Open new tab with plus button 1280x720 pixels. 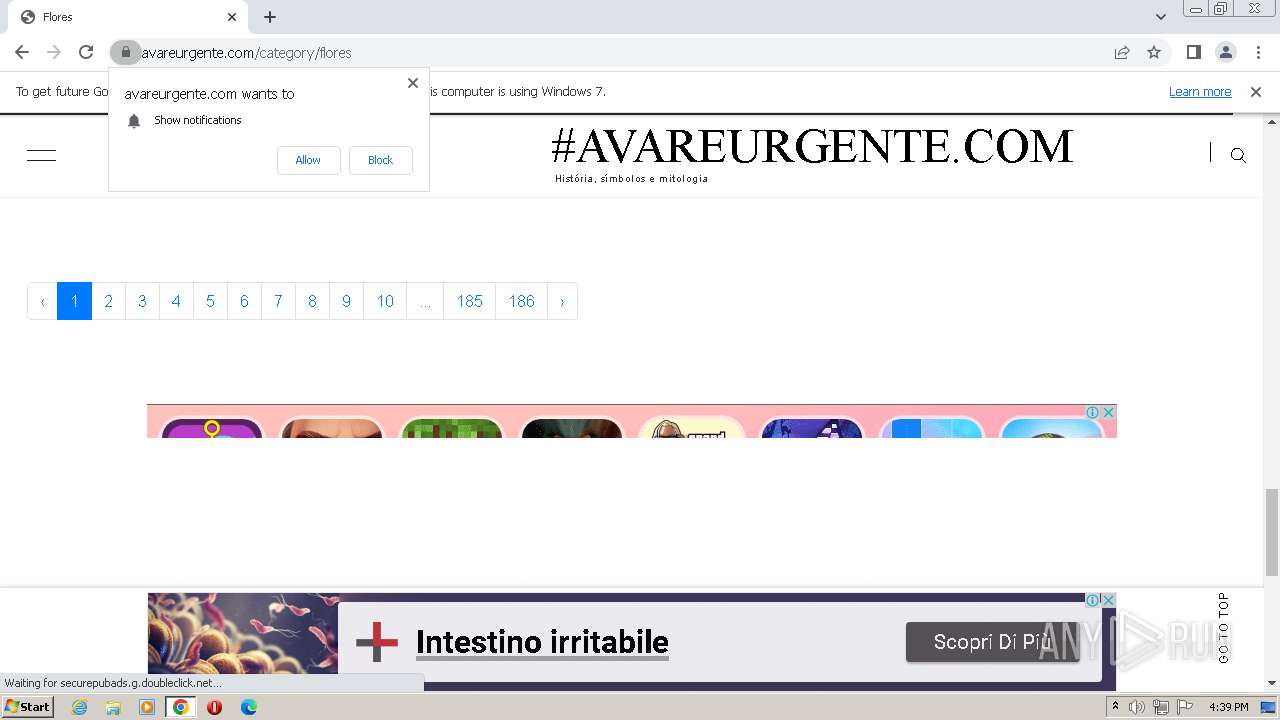(x=270, y=17)
